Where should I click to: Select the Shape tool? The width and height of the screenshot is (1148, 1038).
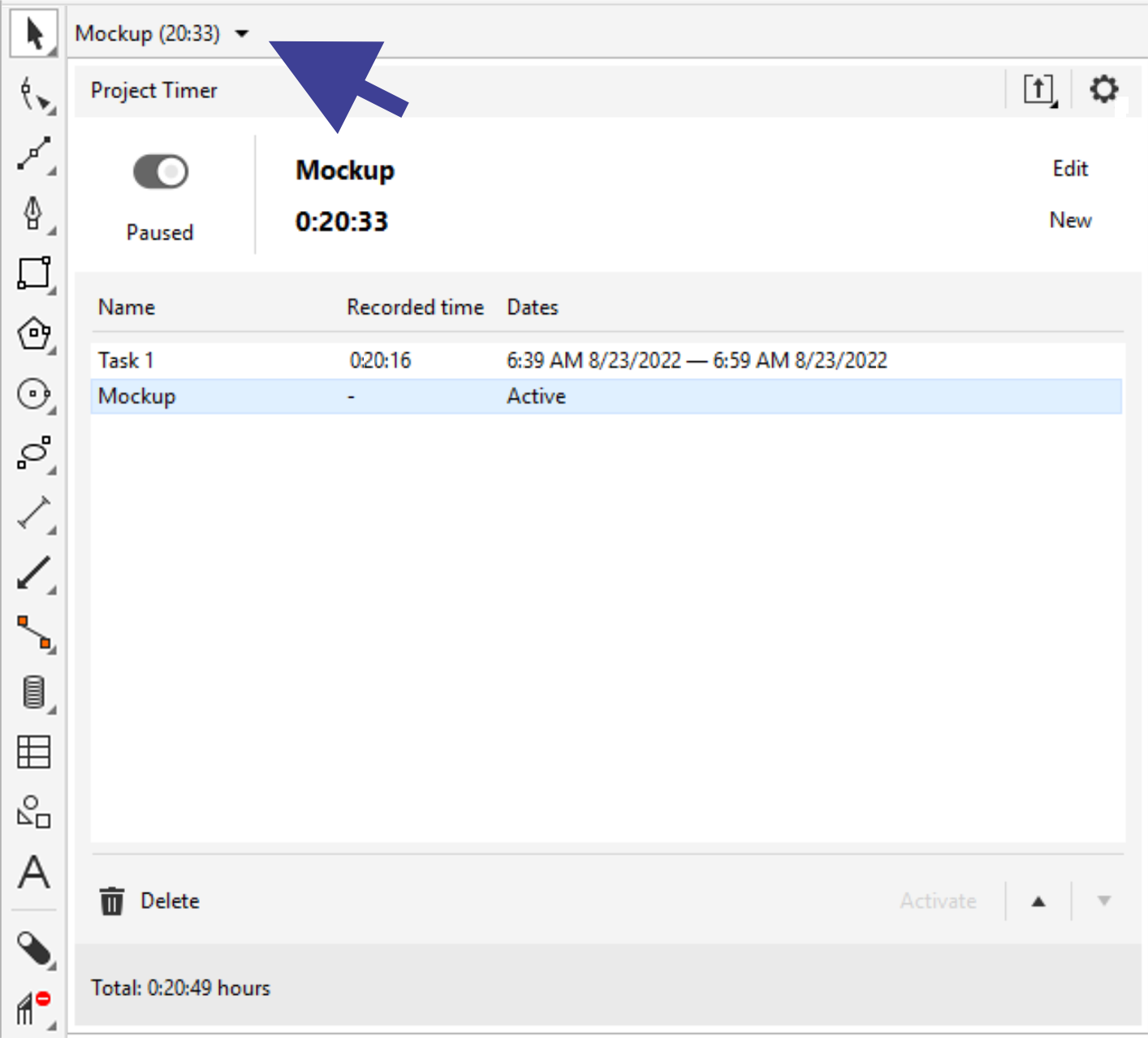point(33,94)
